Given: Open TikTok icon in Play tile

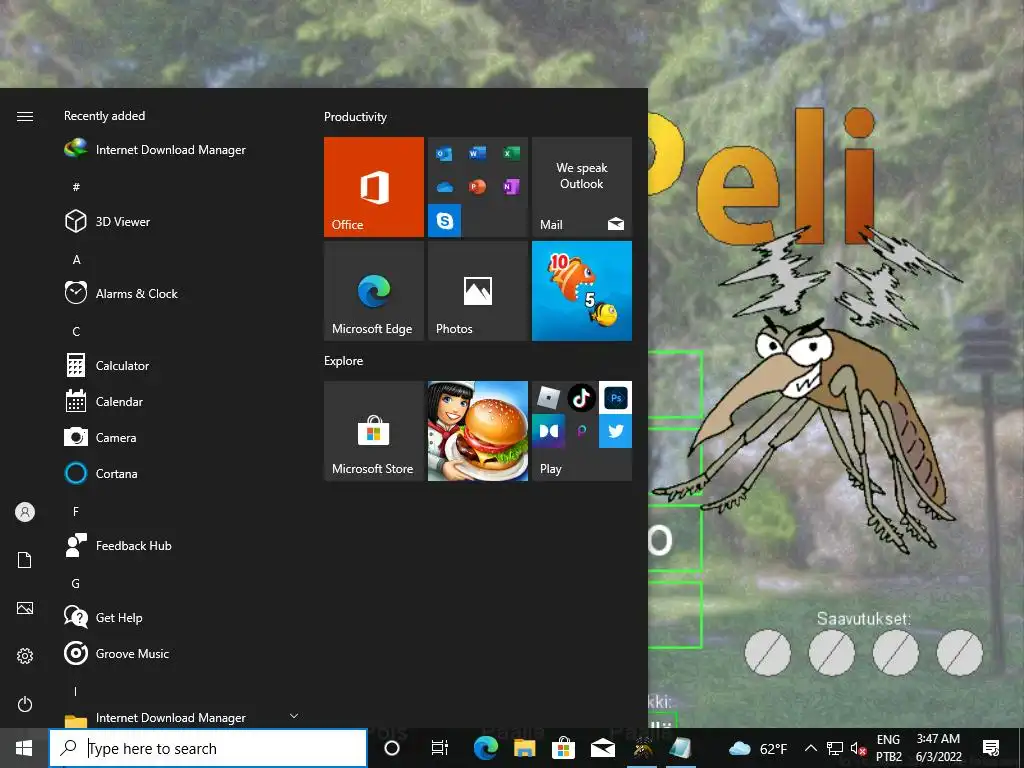Looking at the screenshot, I should pyautogui.click(x=582, y=398).
